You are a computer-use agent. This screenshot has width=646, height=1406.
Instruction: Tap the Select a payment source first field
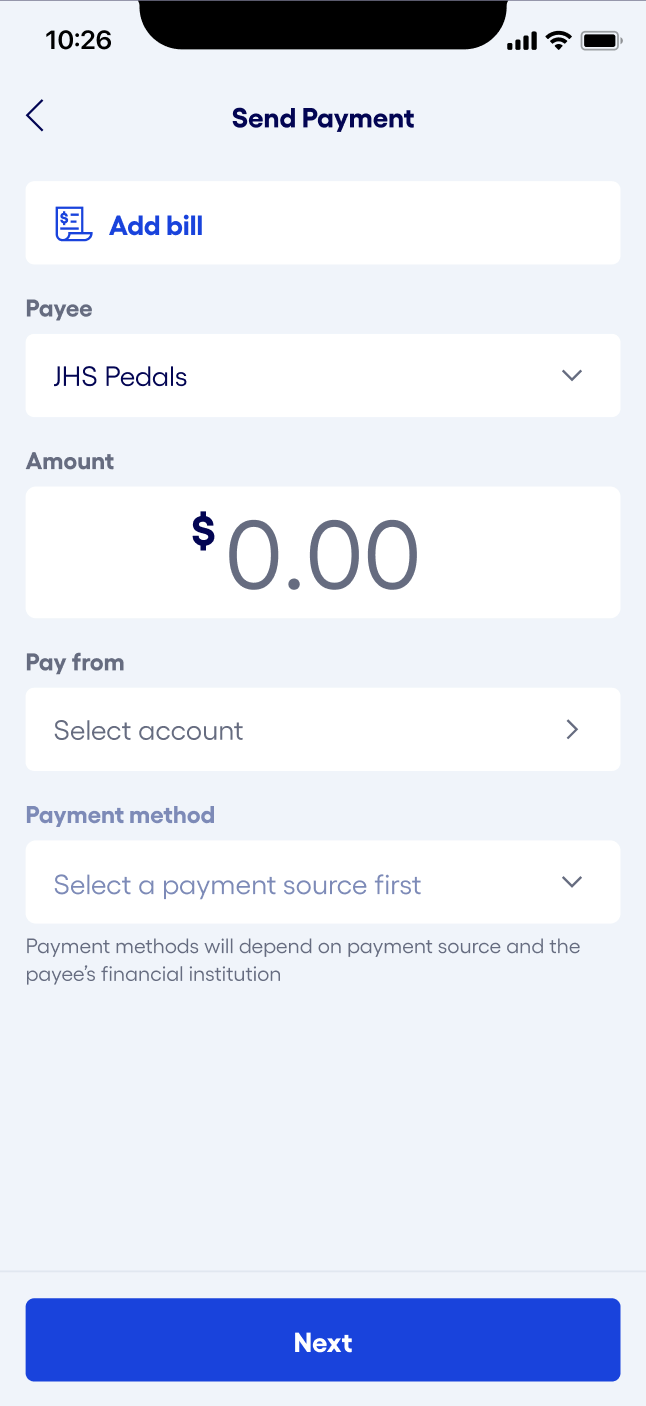(x=236, y=882)
